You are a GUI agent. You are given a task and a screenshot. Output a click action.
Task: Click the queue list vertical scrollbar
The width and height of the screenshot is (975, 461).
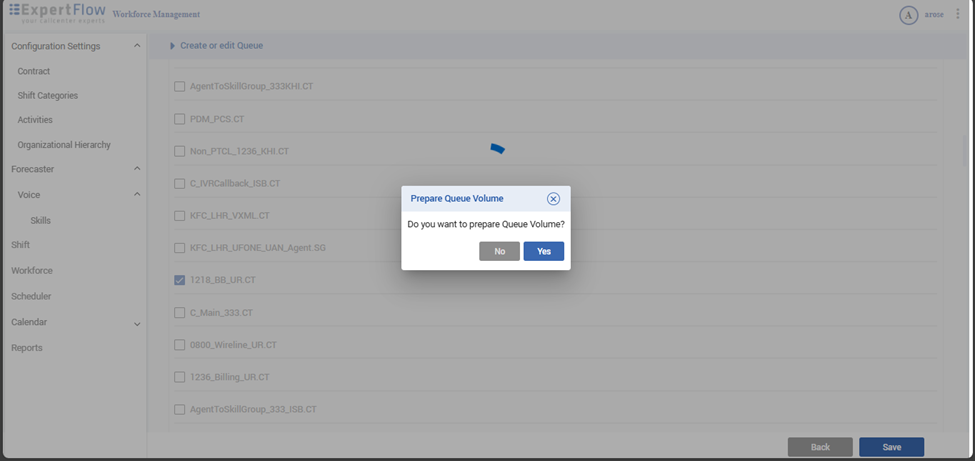pos(965,150)
